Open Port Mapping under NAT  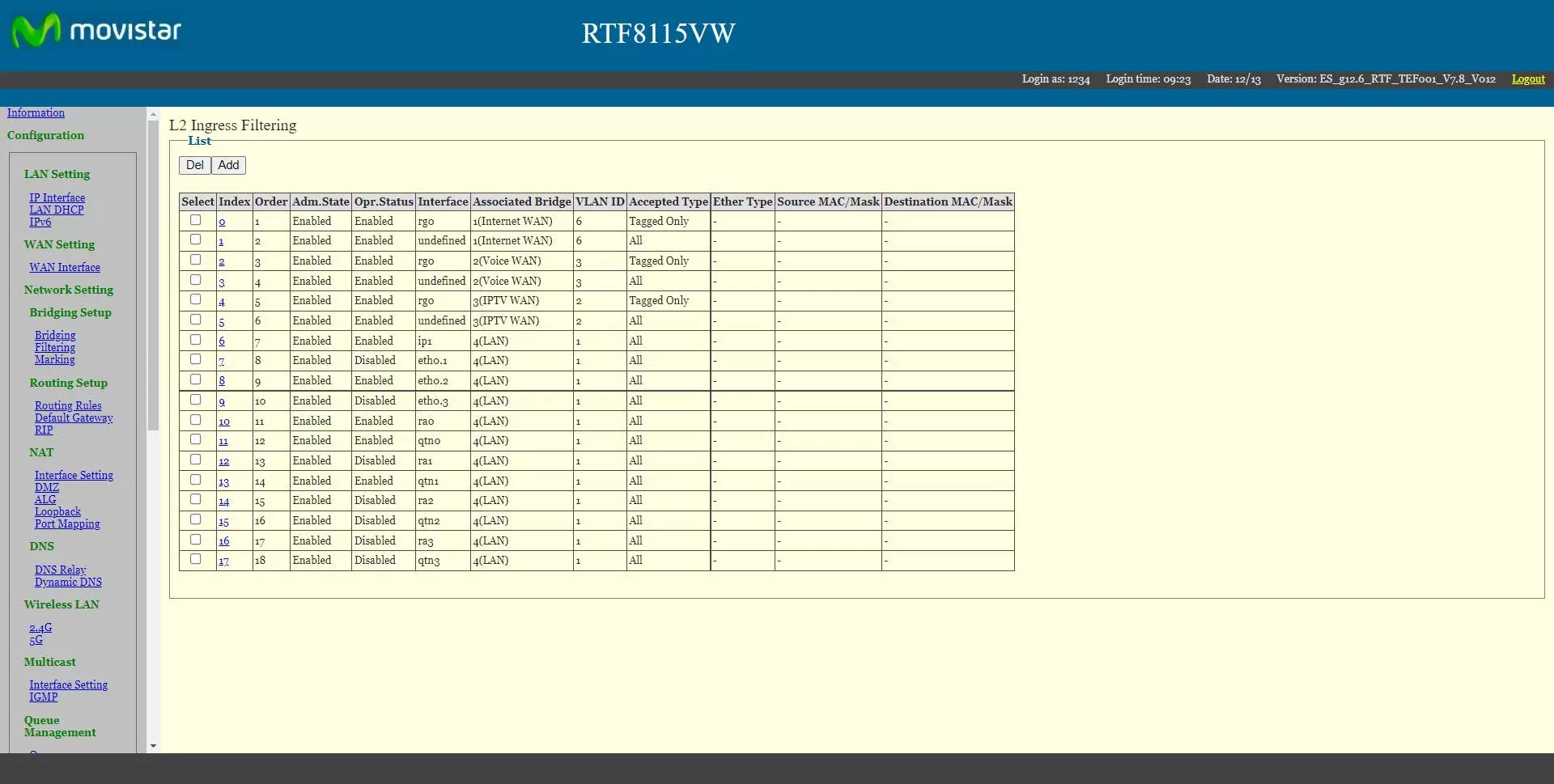[67, 524]
